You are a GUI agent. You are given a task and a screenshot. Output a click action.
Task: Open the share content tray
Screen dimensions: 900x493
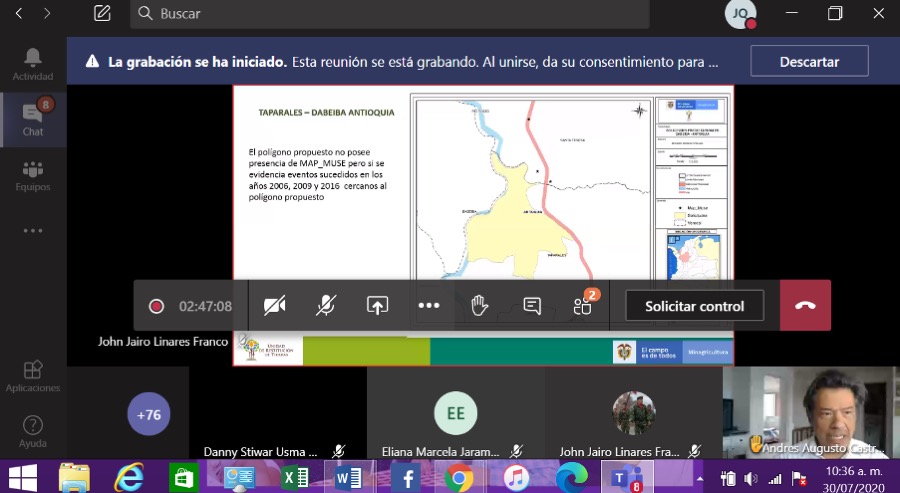tap(377, 306)
